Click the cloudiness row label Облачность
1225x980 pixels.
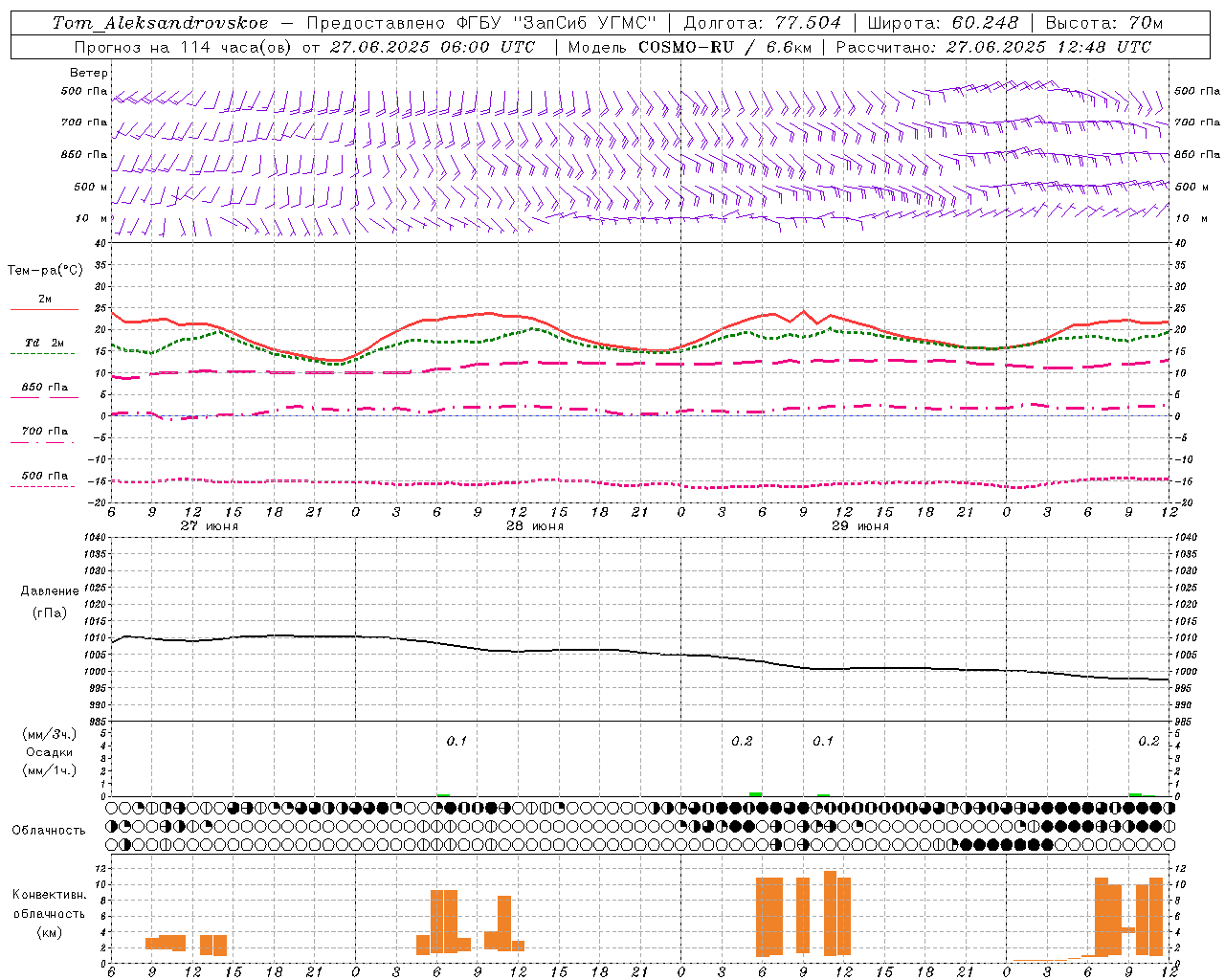pyautogui.click(x=49, y=830)
